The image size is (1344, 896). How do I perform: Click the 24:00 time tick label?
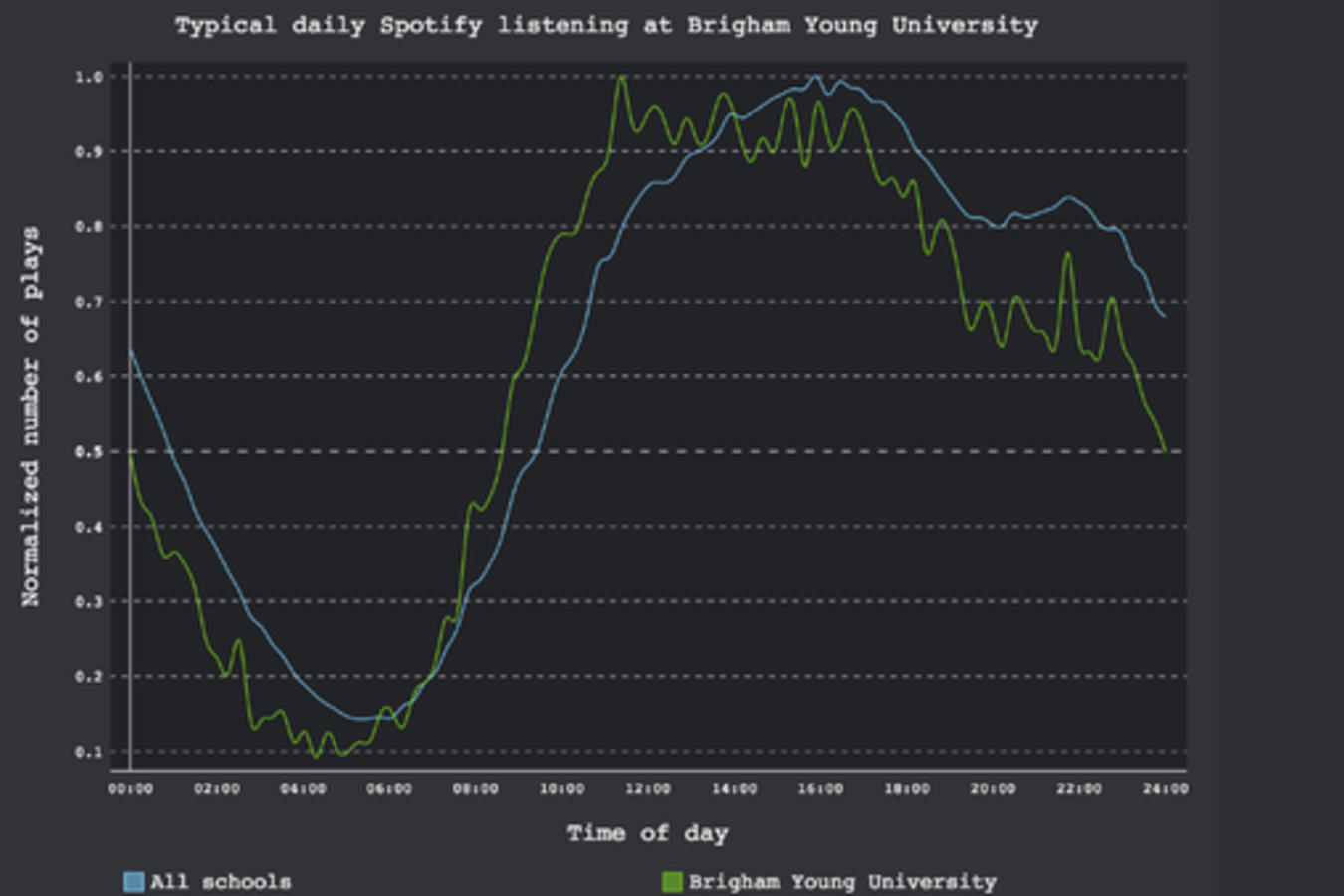[1165, 789]
